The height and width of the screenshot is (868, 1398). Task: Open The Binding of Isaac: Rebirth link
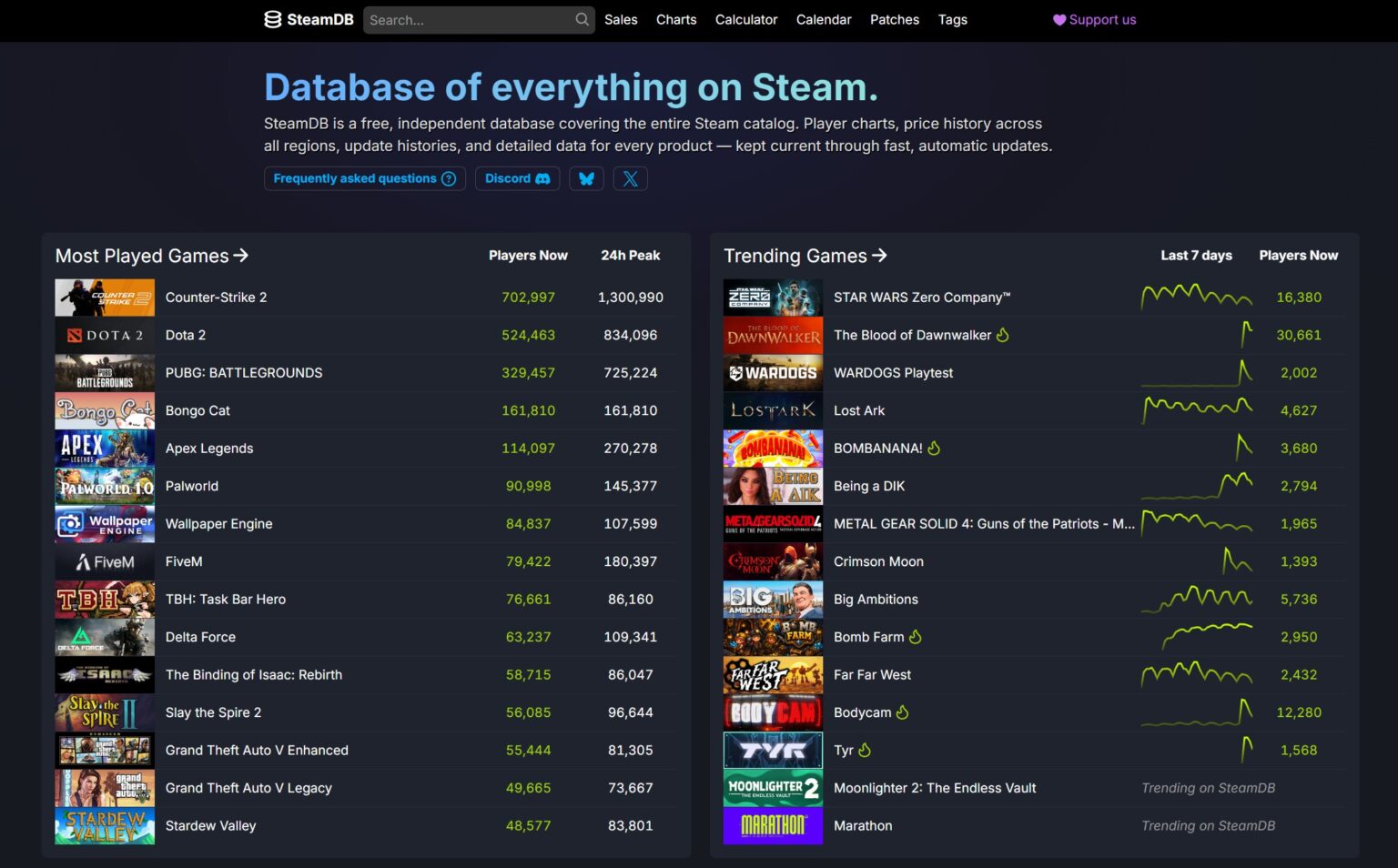(254, 675)
